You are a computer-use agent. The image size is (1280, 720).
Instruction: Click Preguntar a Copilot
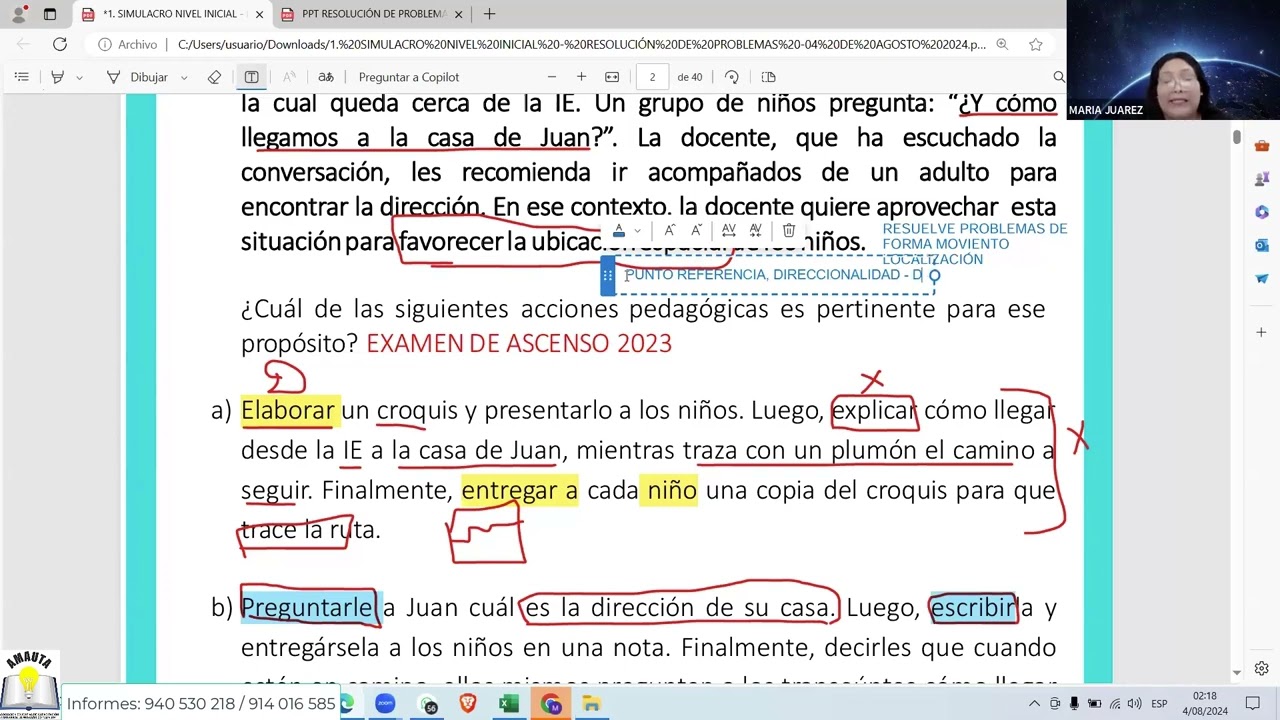click(x=409, y=77)
